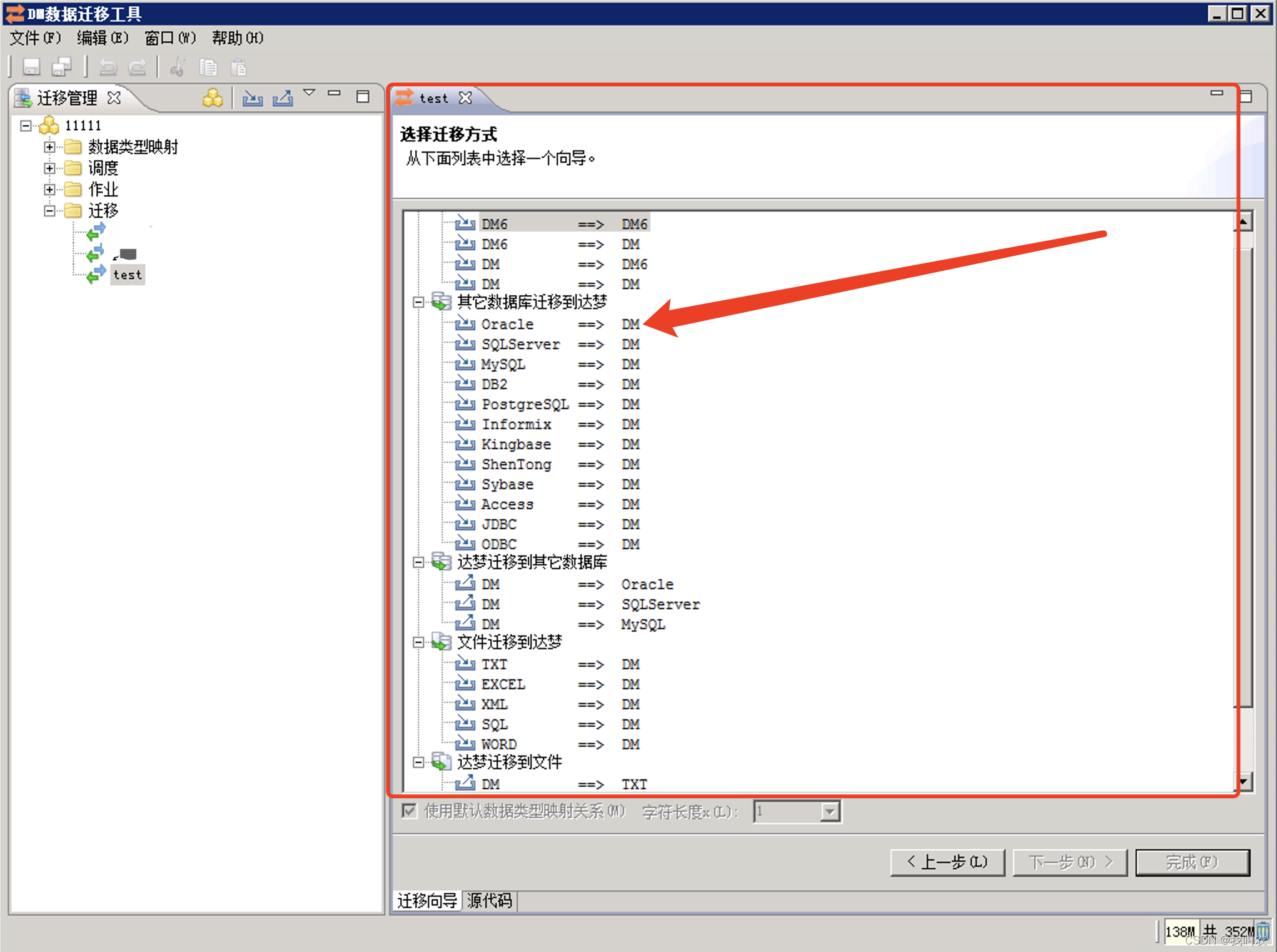Screen dimensions: 1277x952
Task: Select XML ==> DM file migration
Action: point(547,705)
